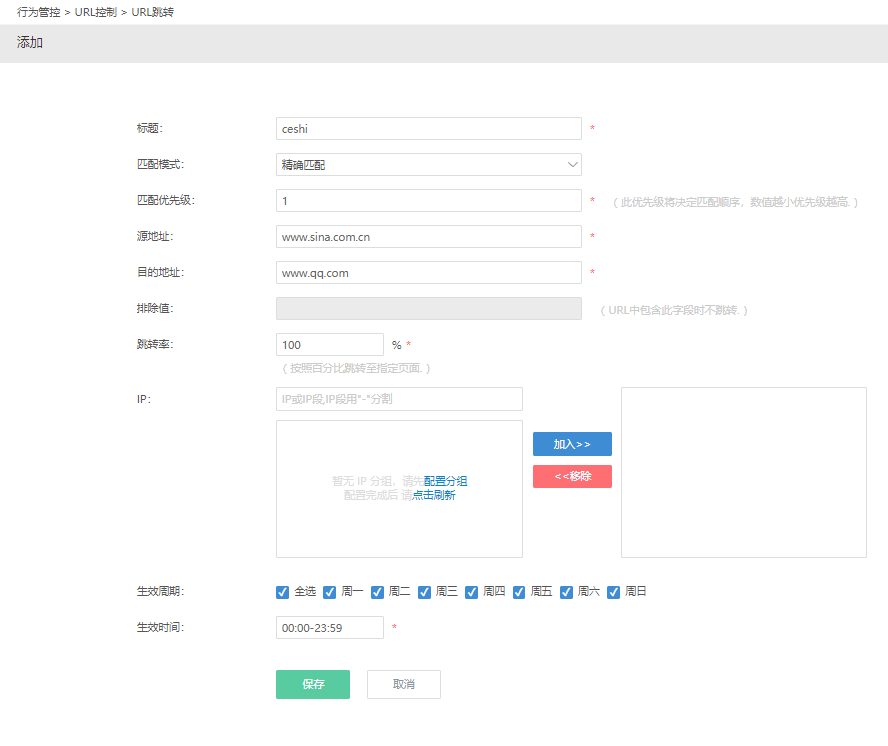
Task: Toggle the 周五 checkbox
Action: coord(520,592)
